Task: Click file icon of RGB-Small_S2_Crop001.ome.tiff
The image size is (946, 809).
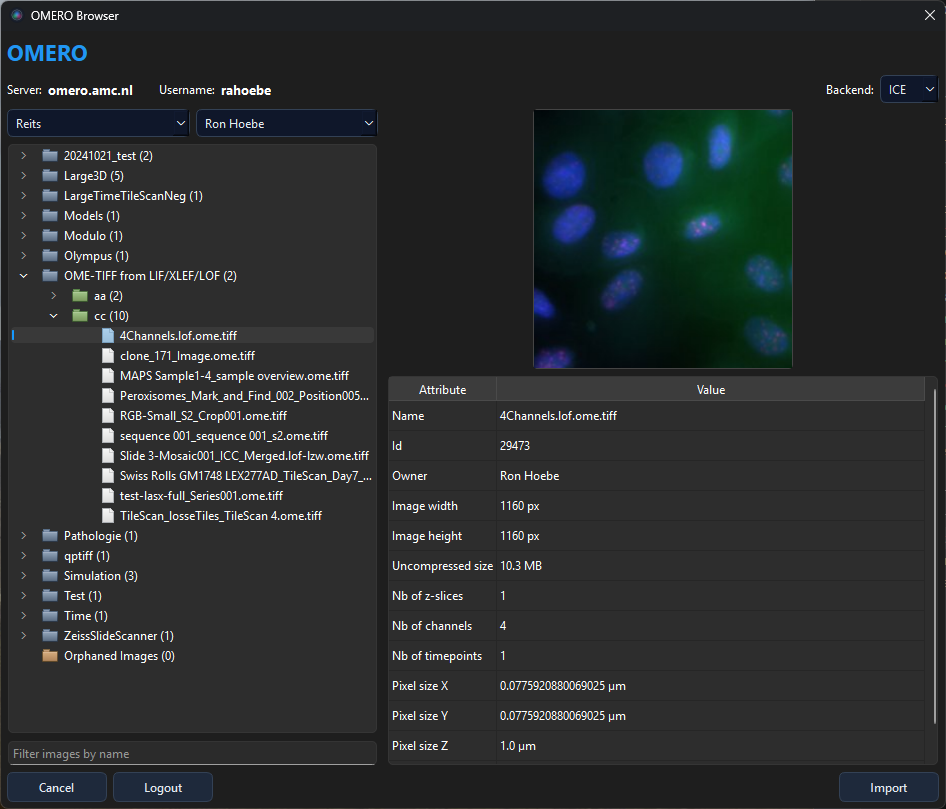Action: [x=108, y=416]
